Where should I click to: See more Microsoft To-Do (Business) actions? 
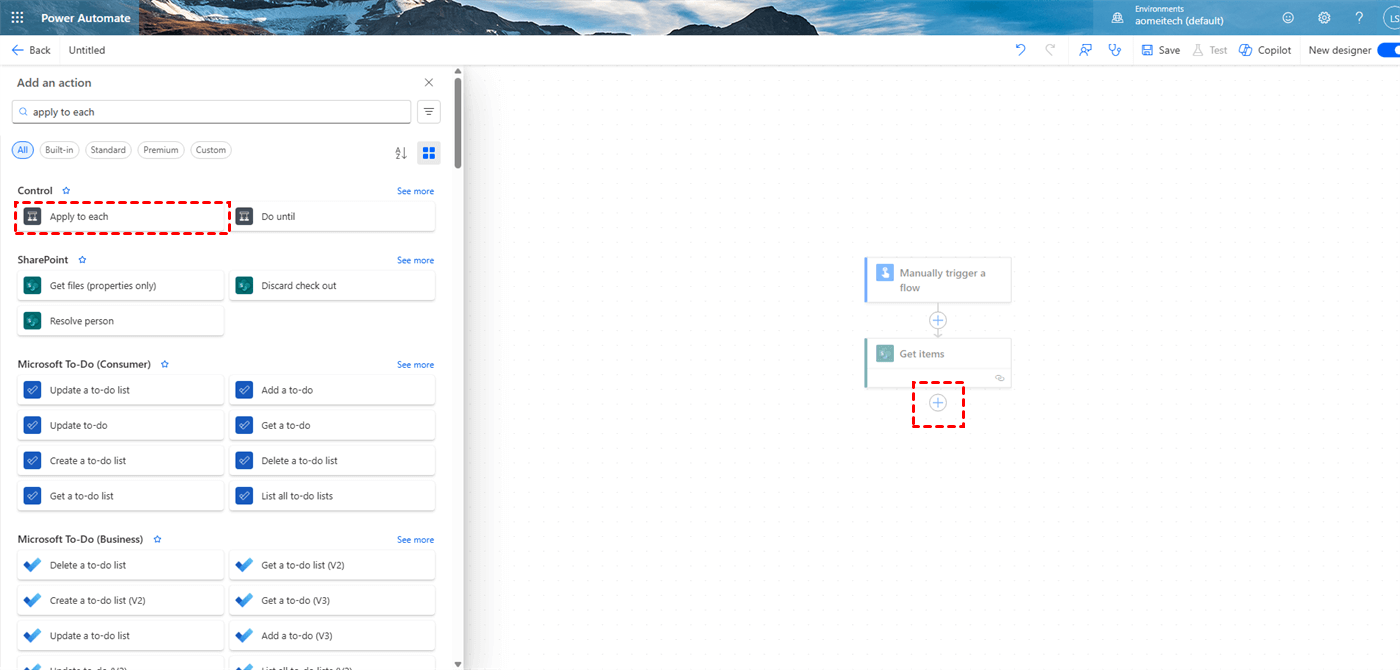415,540
